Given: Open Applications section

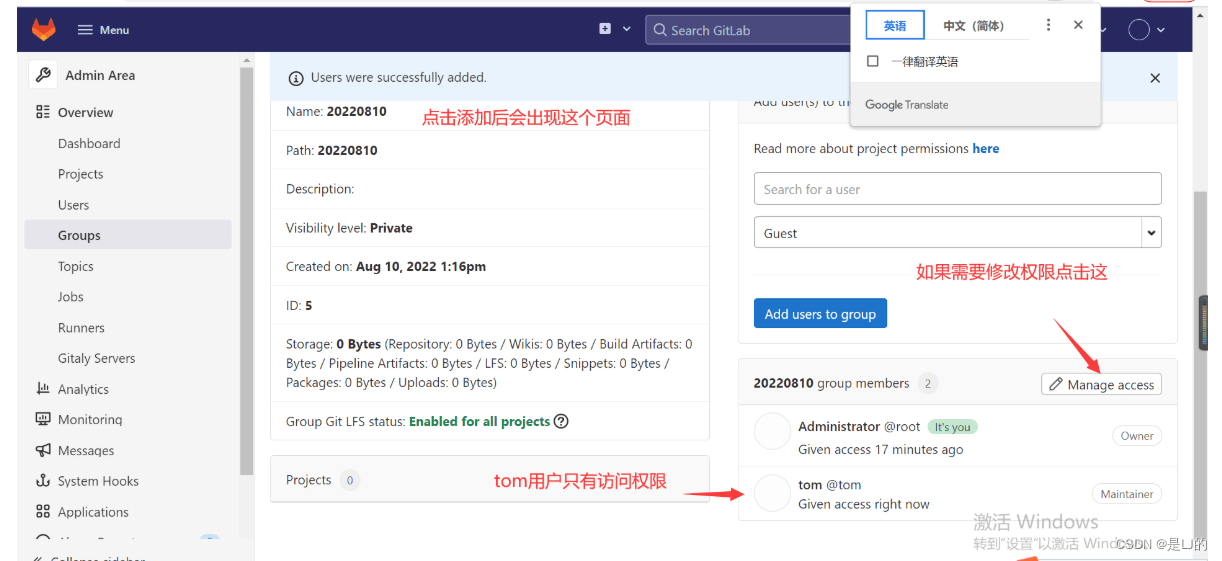Looking at the screenshot, I should [93, 512].
